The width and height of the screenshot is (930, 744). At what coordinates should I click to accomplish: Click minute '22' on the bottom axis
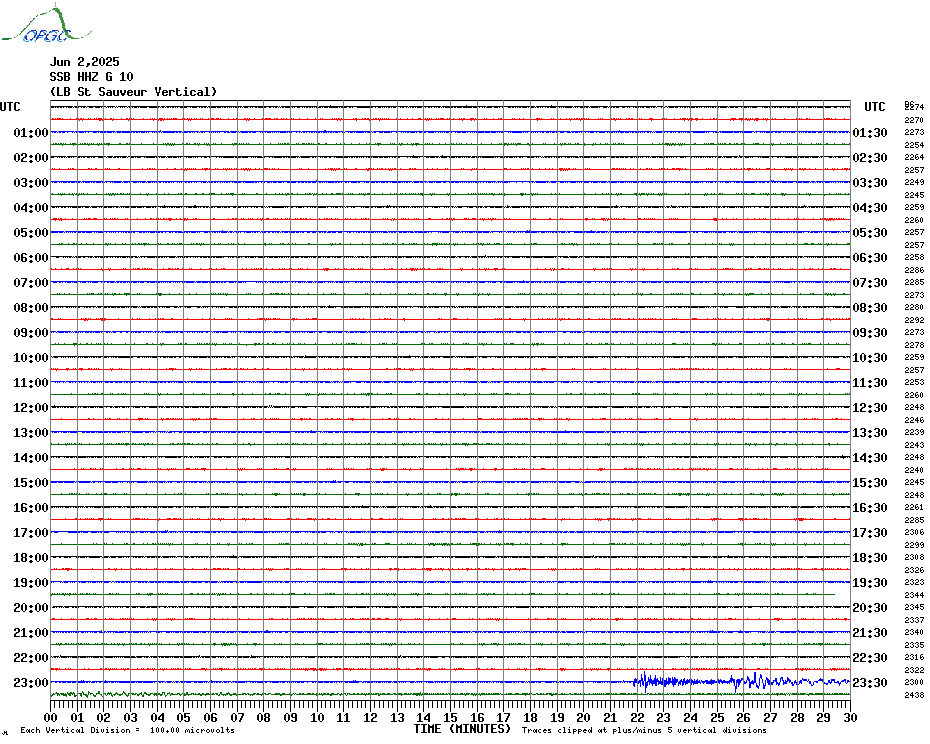pos(637,717)
